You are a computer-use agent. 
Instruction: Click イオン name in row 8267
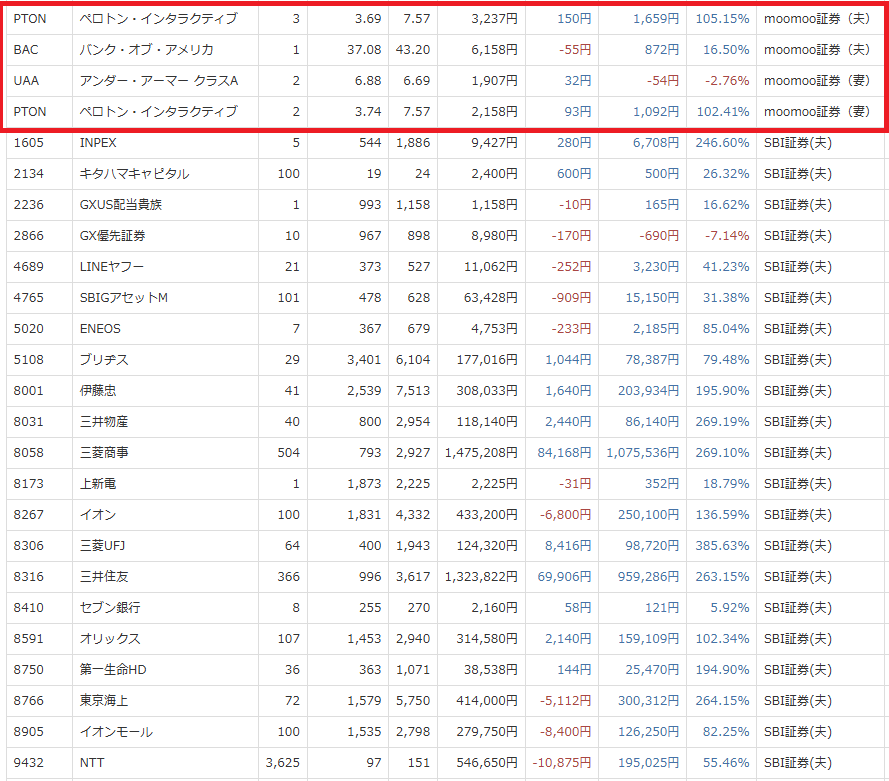(x=98, y=515)
